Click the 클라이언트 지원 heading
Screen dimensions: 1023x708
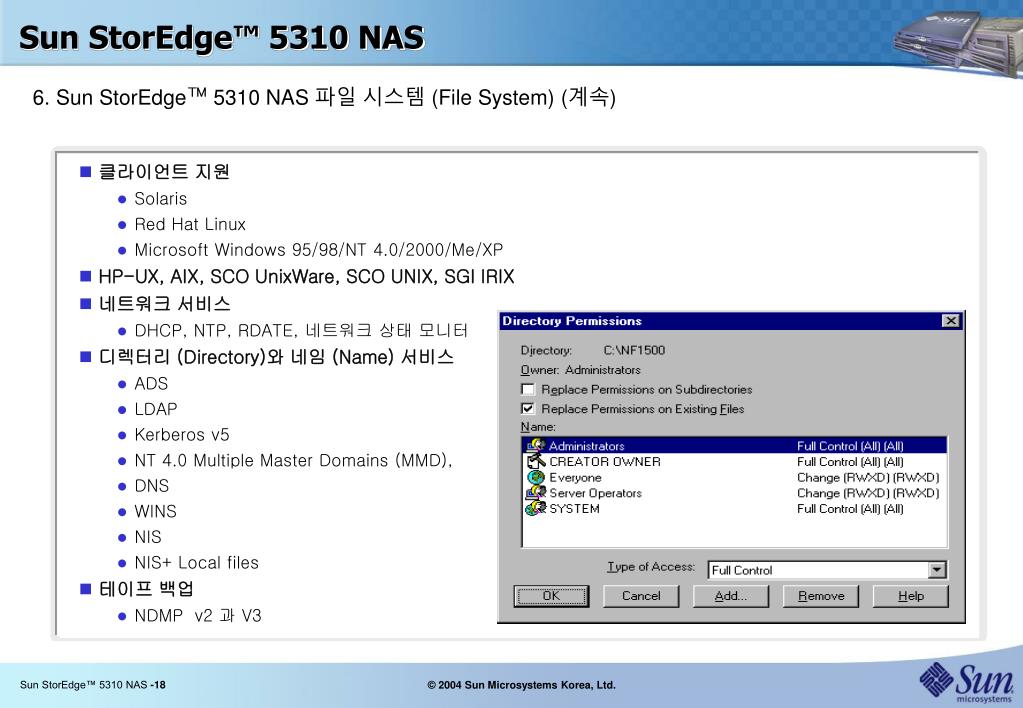164,172
